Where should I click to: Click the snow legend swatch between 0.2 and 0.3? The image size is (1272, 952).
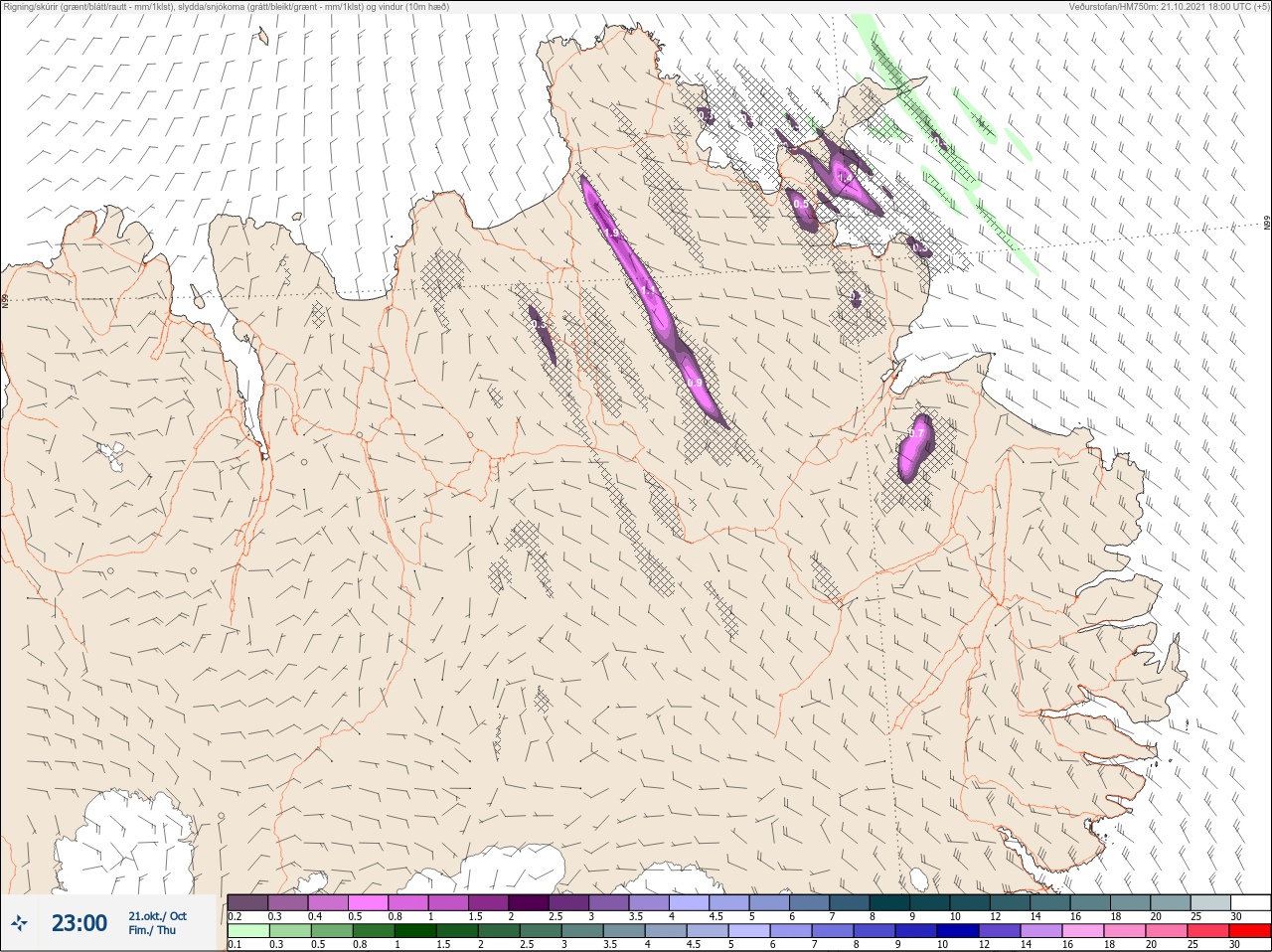tap(248, 902)
